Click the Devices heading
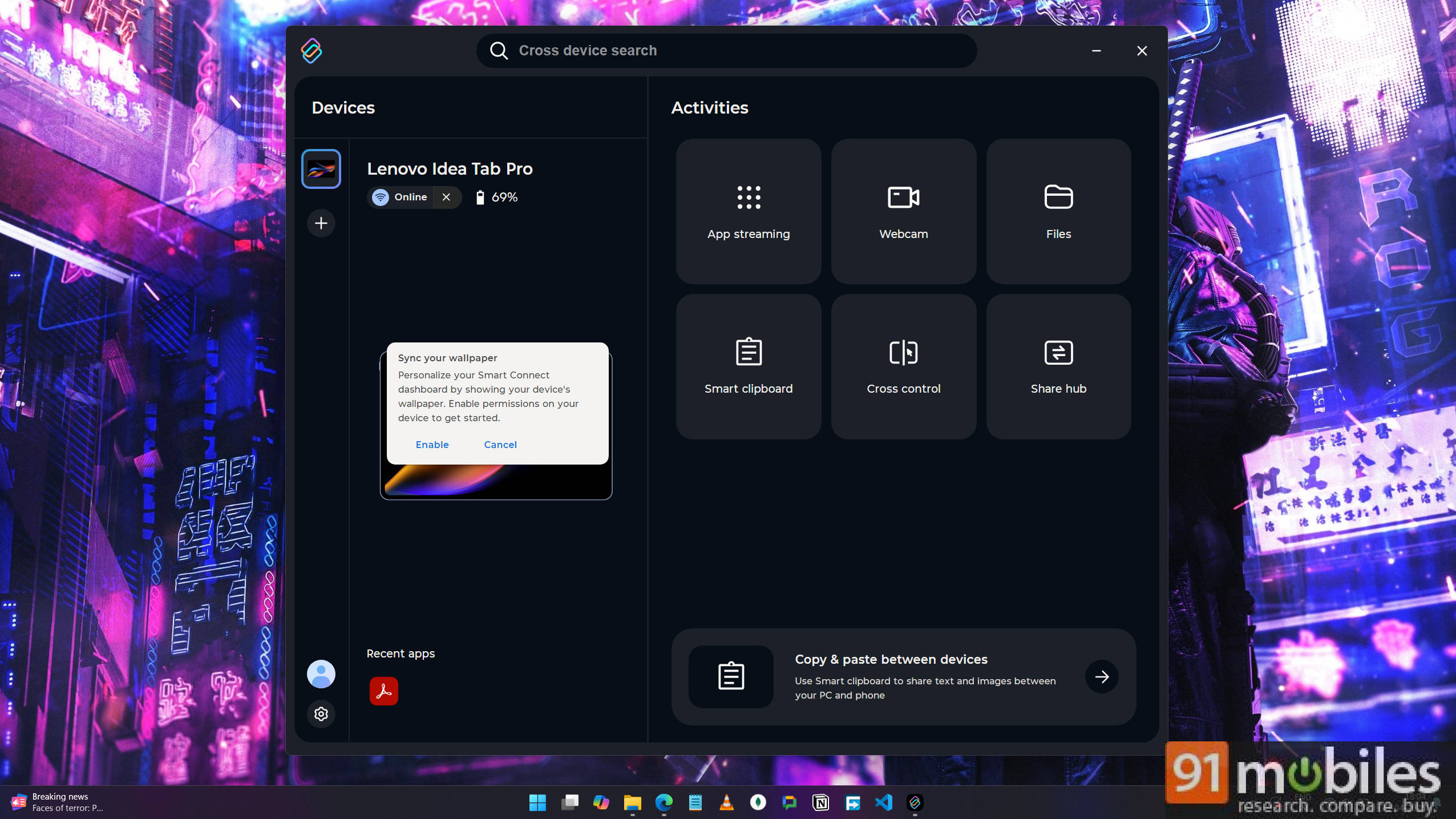1456x819 pixels. tap(343, 108)
